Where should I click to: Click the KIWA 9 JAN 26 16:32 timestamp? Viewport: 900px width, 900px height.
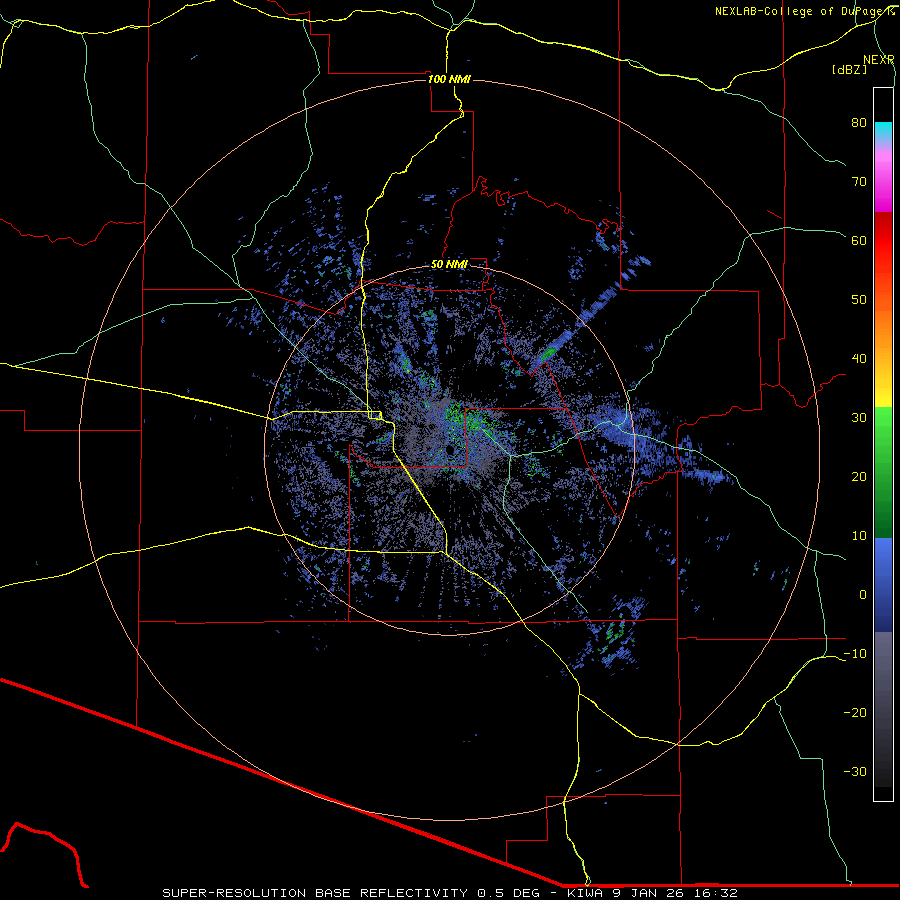tap(652, 893)
